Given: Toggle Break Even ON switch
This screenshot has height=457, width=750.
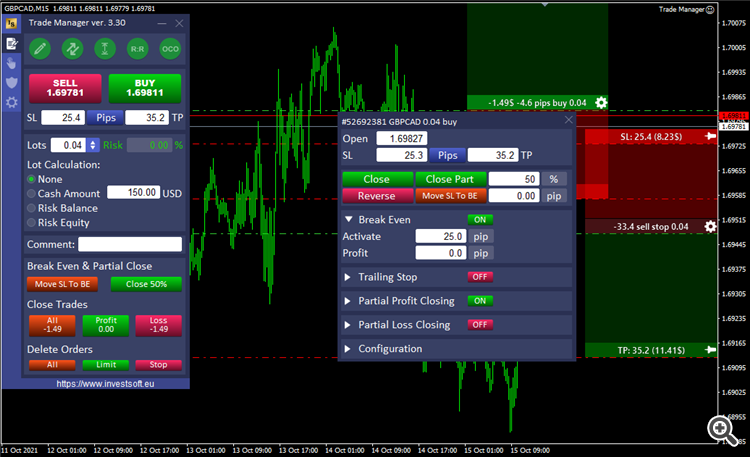Looking at the screenshot, I should (x=480, y=220).
